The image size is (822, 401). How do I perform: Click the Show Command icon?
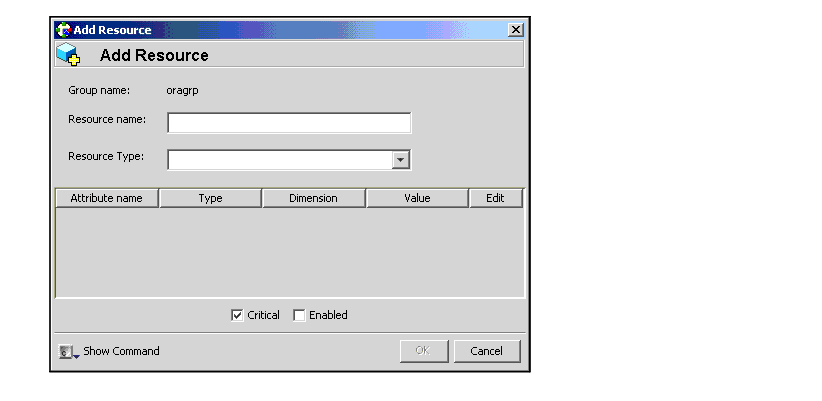67,352
